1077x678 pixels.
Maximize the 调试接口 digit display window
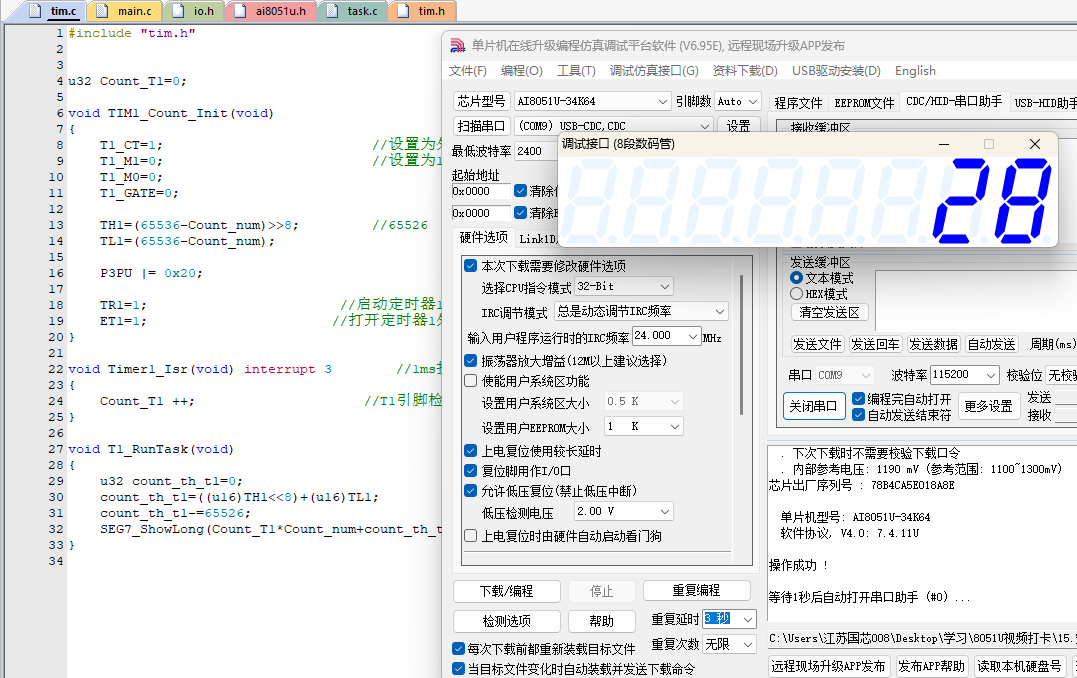[x=989, y=144]
